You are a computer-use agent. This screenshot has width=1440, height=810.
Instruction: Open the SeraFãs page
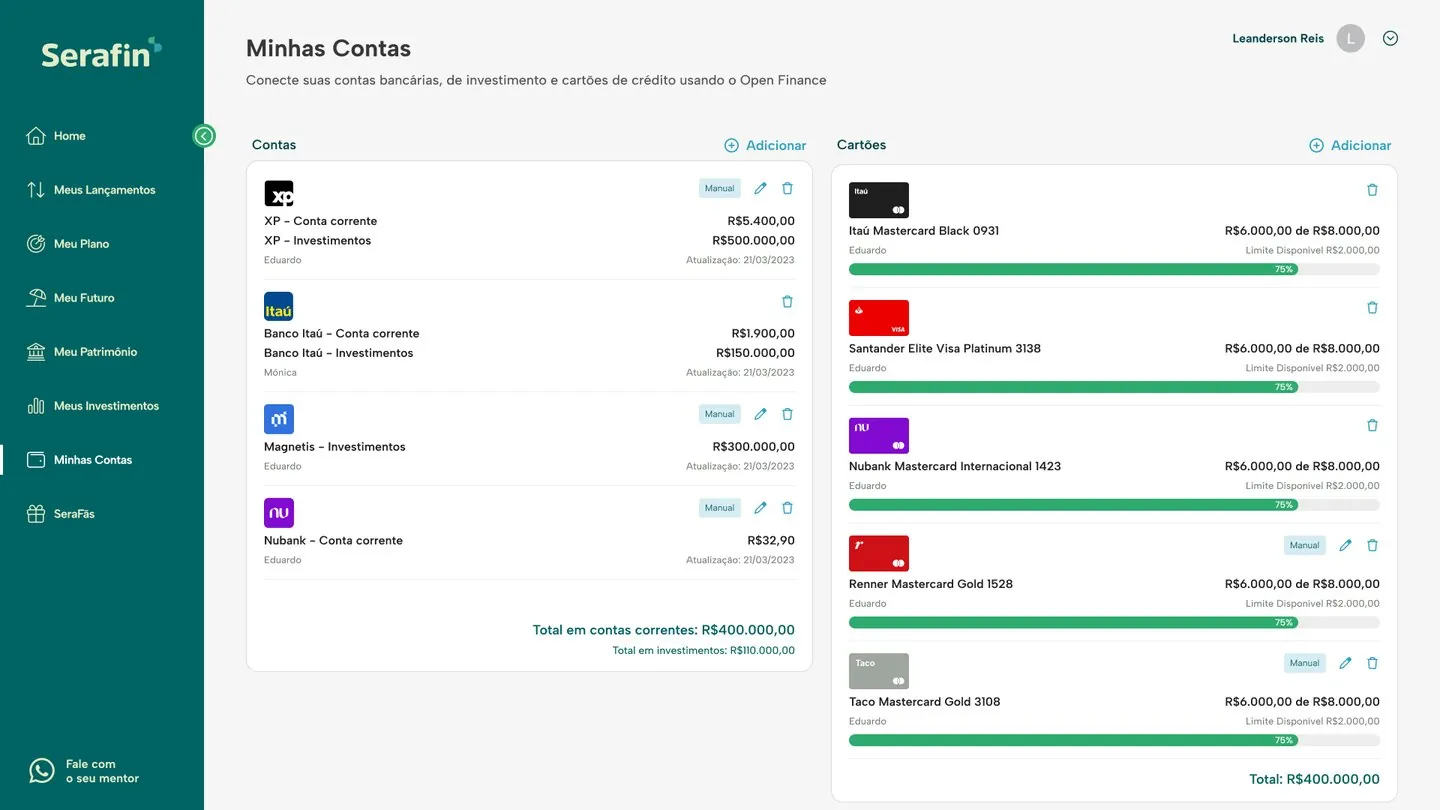point(60,514)
